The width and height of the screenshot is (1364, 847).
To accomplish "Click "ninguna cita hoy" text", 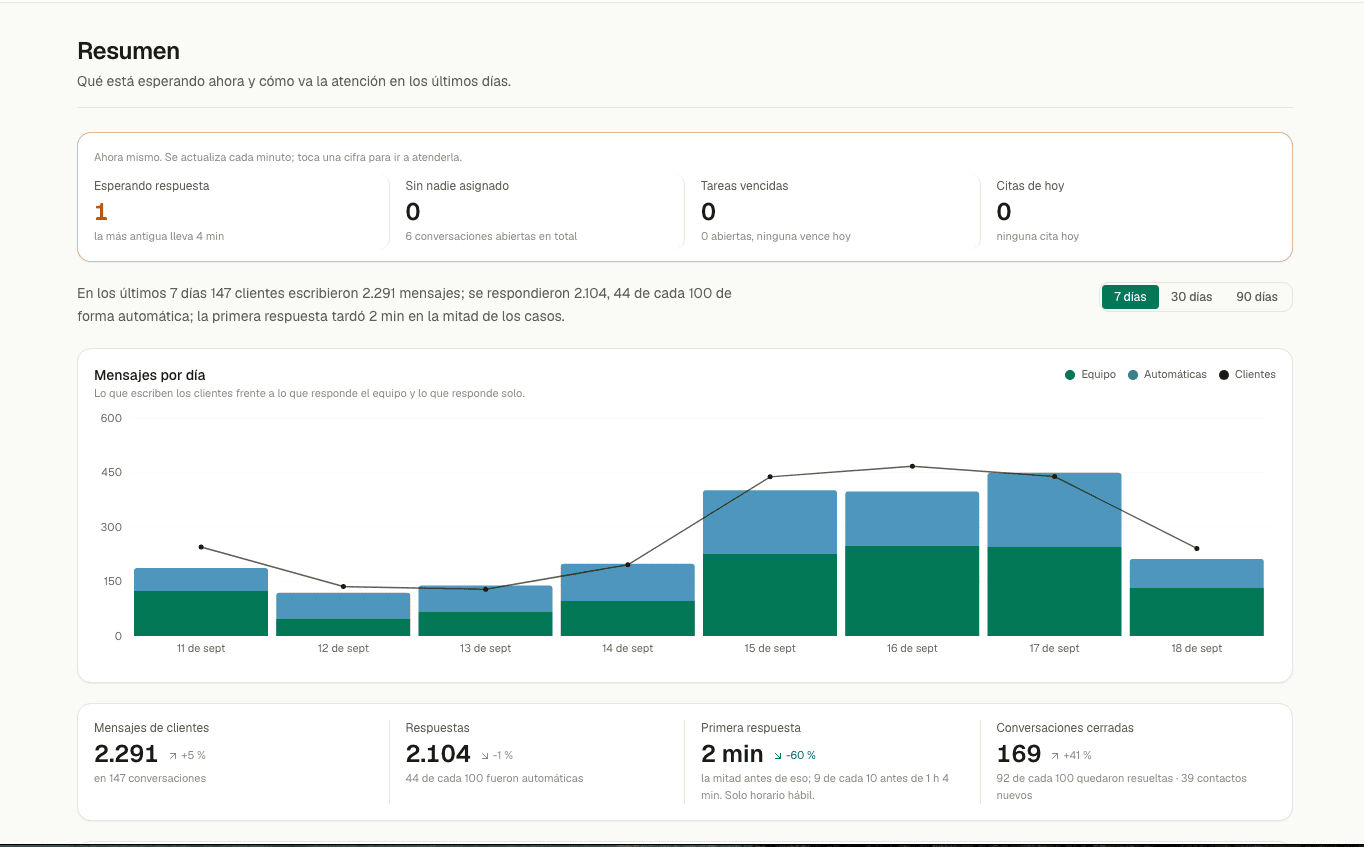I will click(x=1037, y=236).
